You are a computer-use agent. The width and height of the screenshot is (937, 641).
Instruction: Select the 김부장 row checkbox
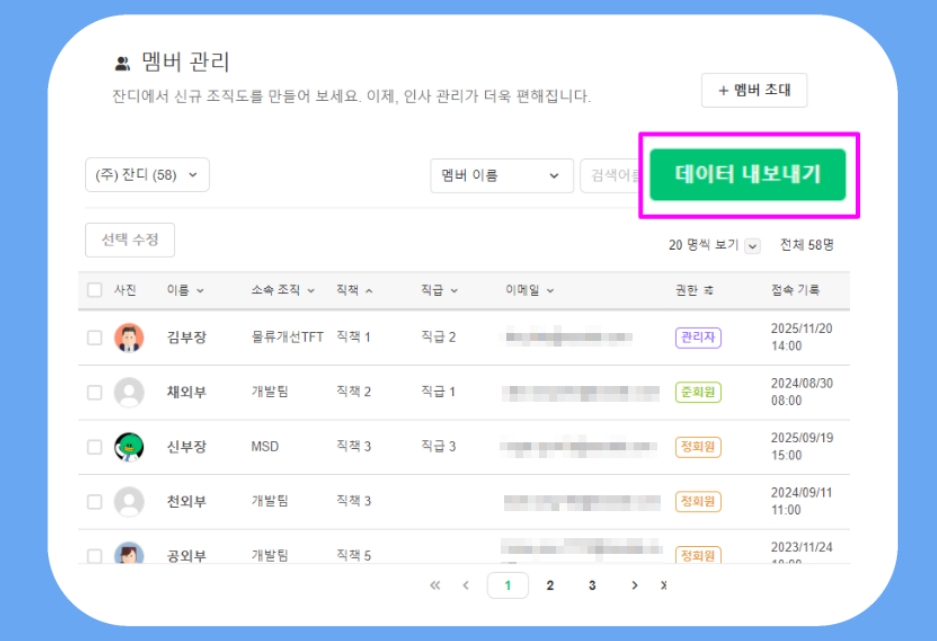pyautogui.click(x=95, y=338)
